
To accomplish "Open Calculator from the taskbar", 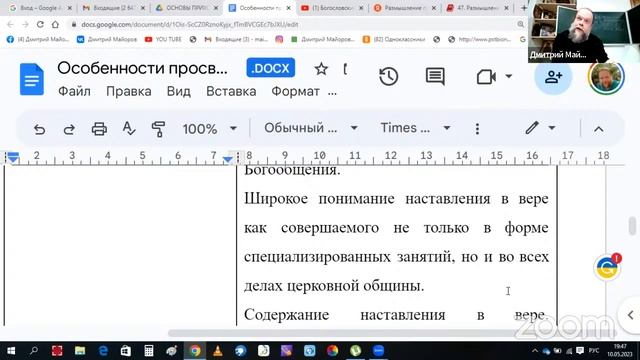I will (x=149, y=351).
